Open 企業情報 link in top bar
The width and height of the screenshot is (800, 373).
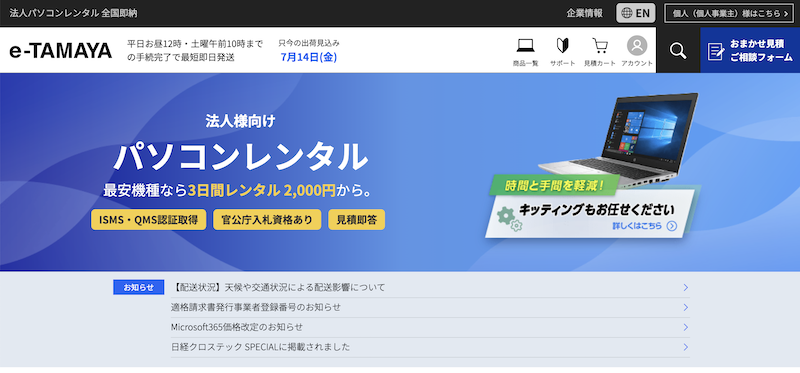[584, 13]
